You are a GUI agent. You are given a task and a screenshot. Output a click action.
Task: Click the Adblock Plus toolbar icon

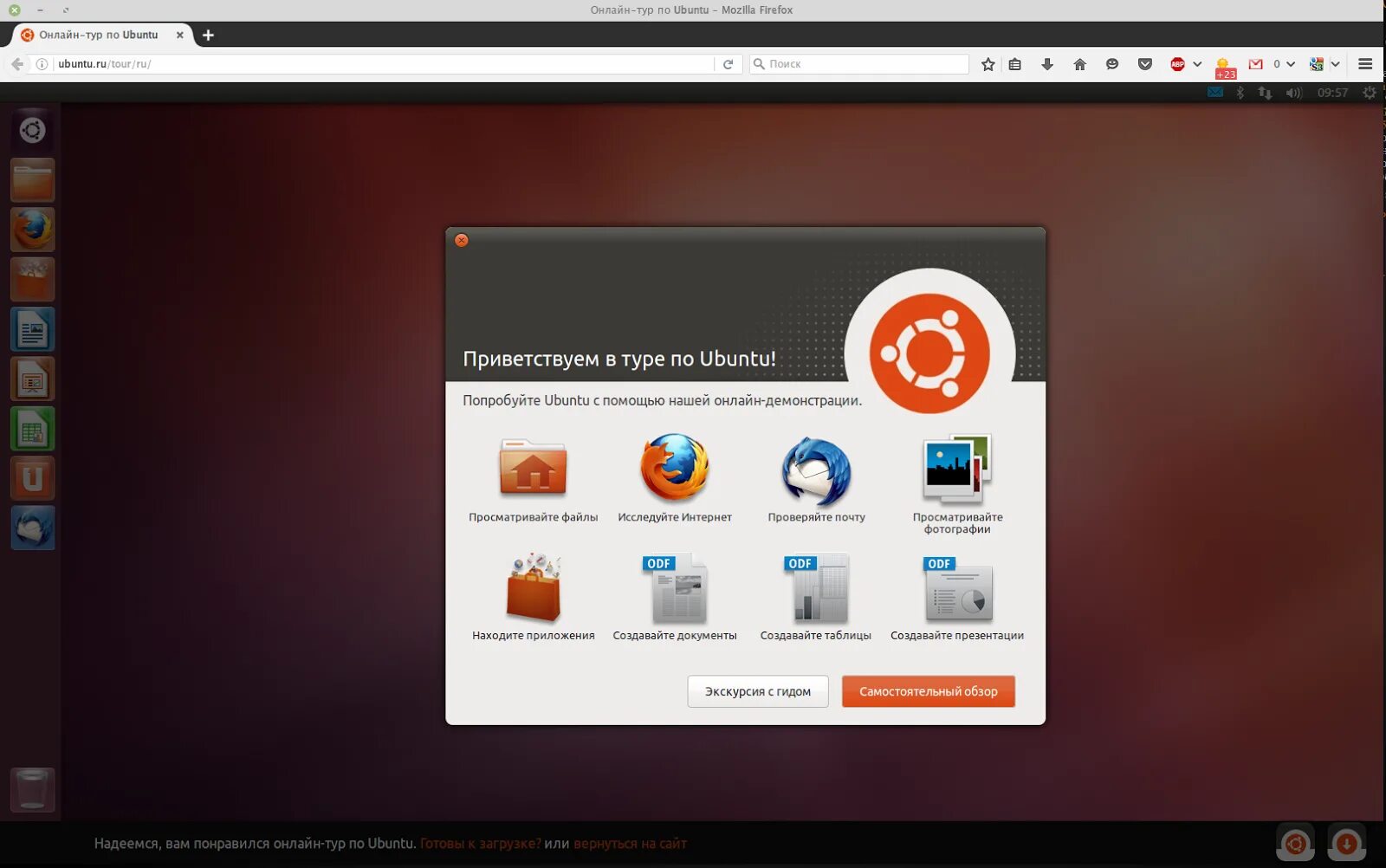[1177, 64]
